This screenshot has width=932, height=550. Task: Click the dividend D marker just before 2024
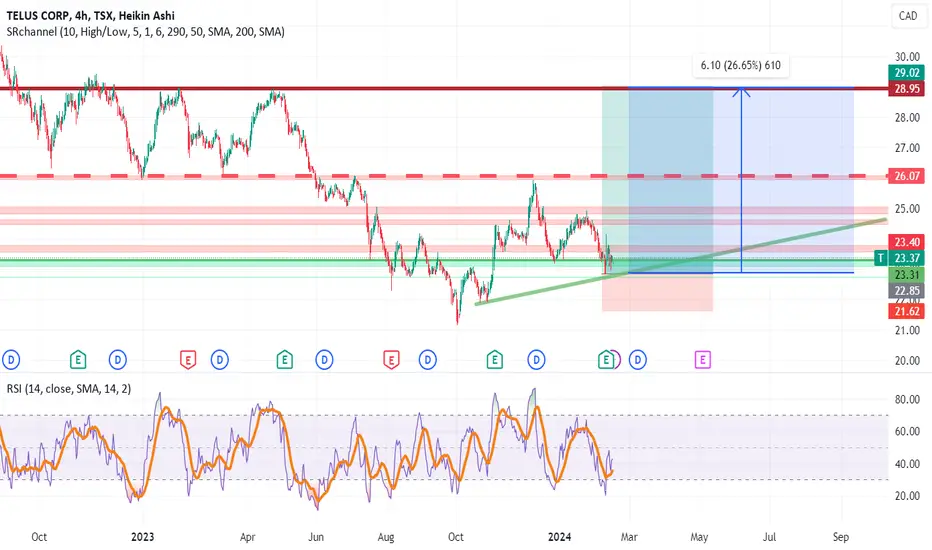coord(536,360)
